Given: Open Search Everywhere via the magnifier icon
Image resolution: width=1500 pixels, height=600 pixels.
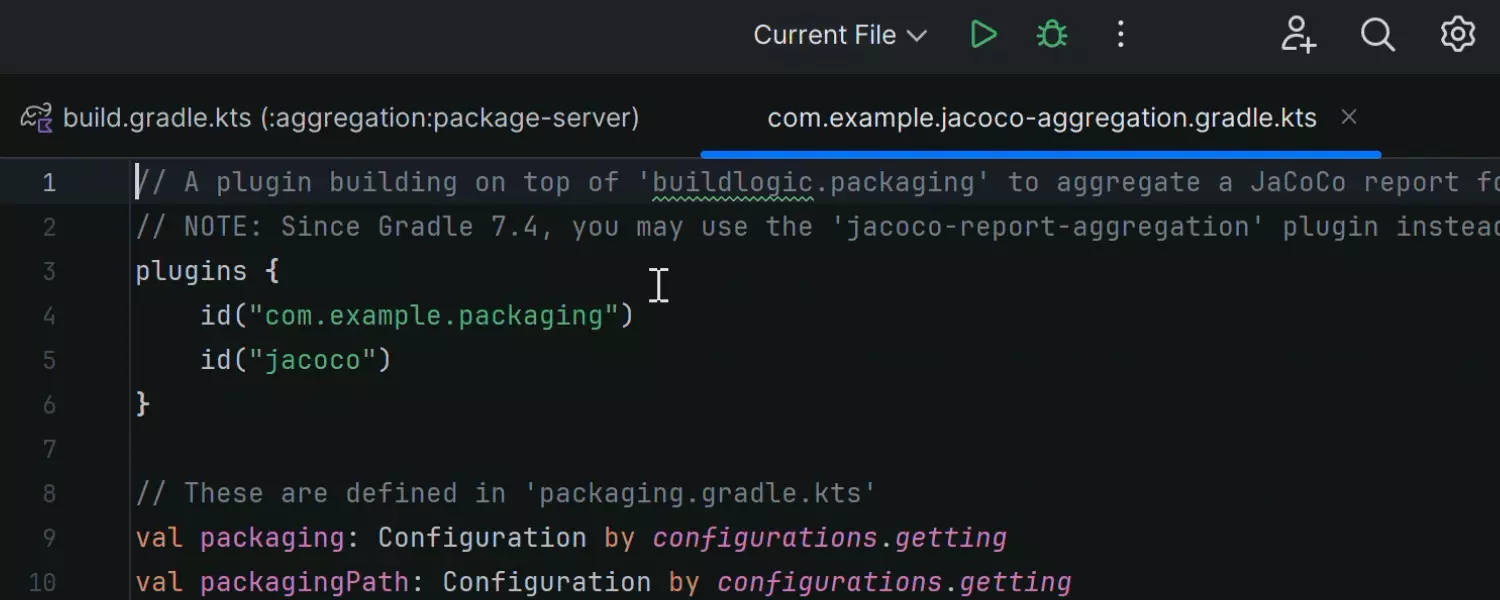Looking at the screenshot, I should [x=1377, y=35].
